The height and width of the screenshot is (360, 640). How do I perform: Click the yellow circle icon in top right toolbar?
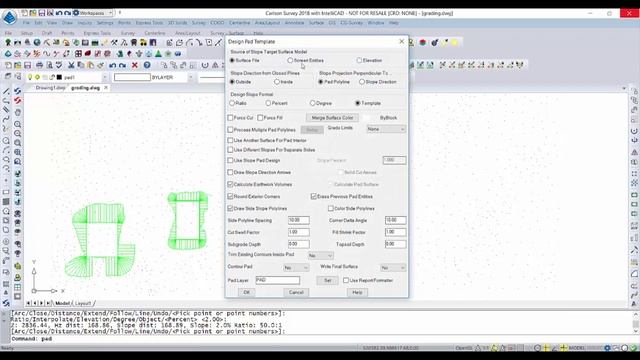pyautogui.click(x=454, y=42)
